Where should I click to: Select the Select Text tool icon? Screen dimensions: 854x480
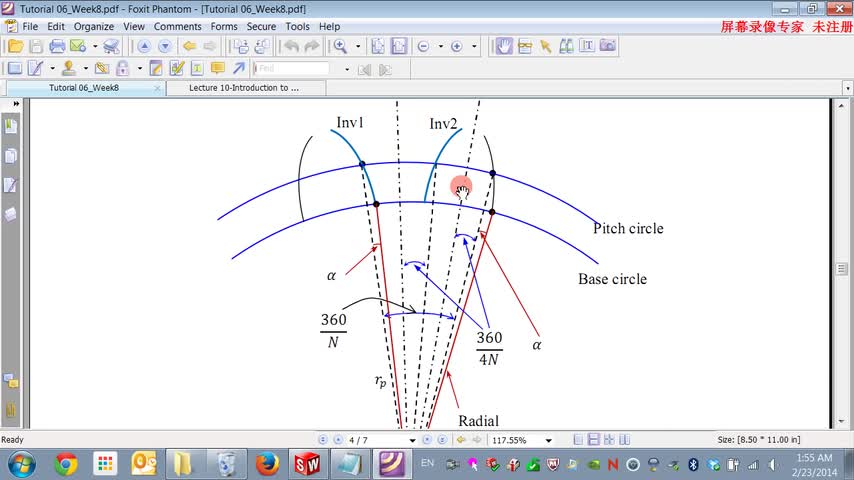point(587,46)
